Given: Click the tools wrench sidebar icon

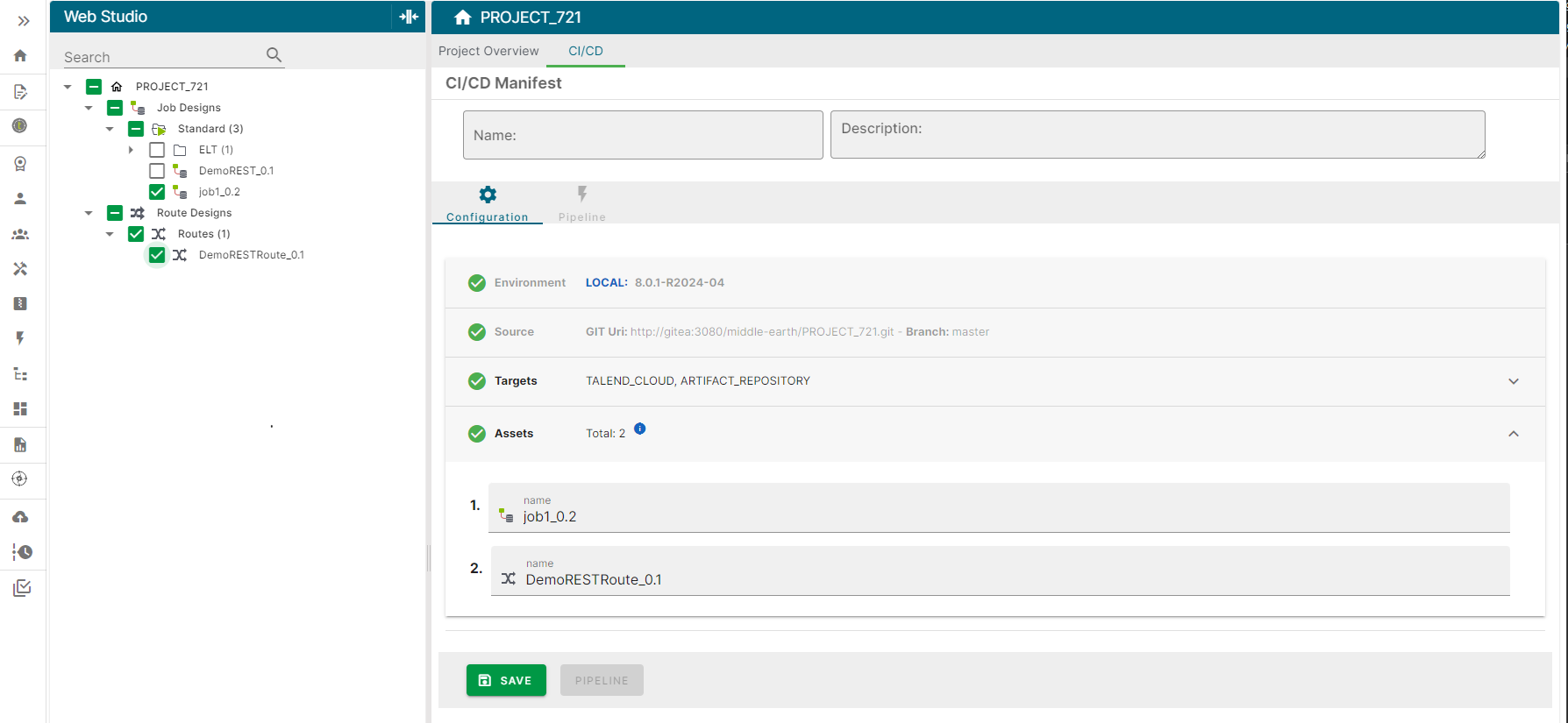Looking at the screenshot, I should coord(20,269).
